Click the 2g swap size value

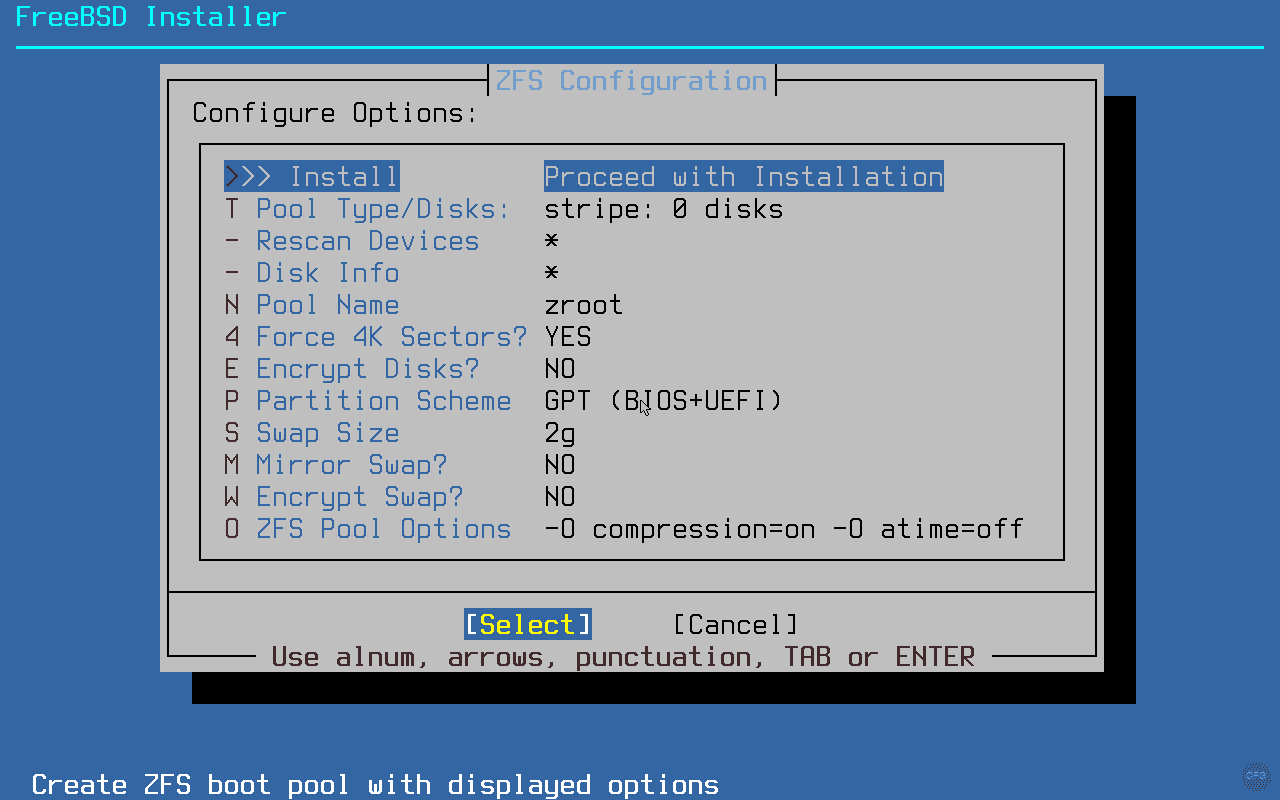coord(557,432)
